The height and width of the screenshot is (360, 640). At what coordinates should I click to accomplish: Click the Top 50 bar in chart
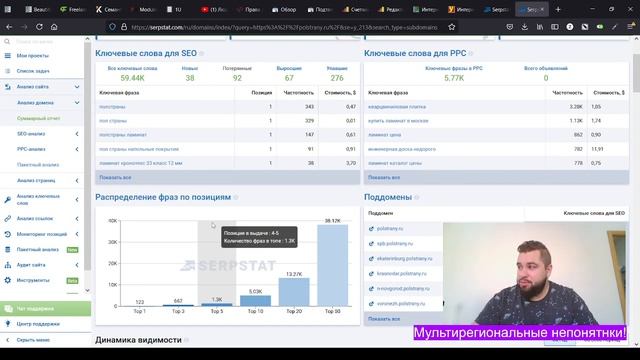point(333,265)
